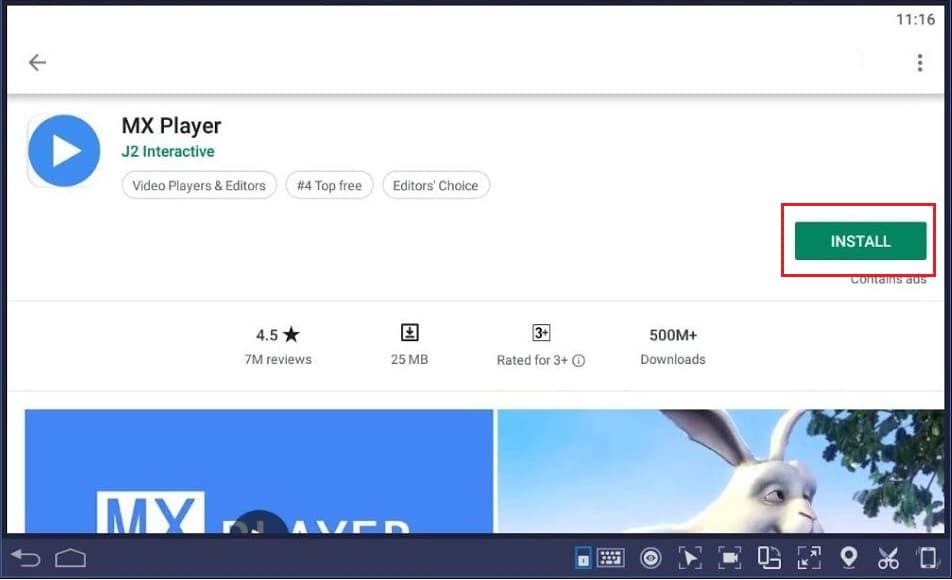View the 4.5 star reviews rating
Viewport: 952px width, 580px height.
point(278,346)
